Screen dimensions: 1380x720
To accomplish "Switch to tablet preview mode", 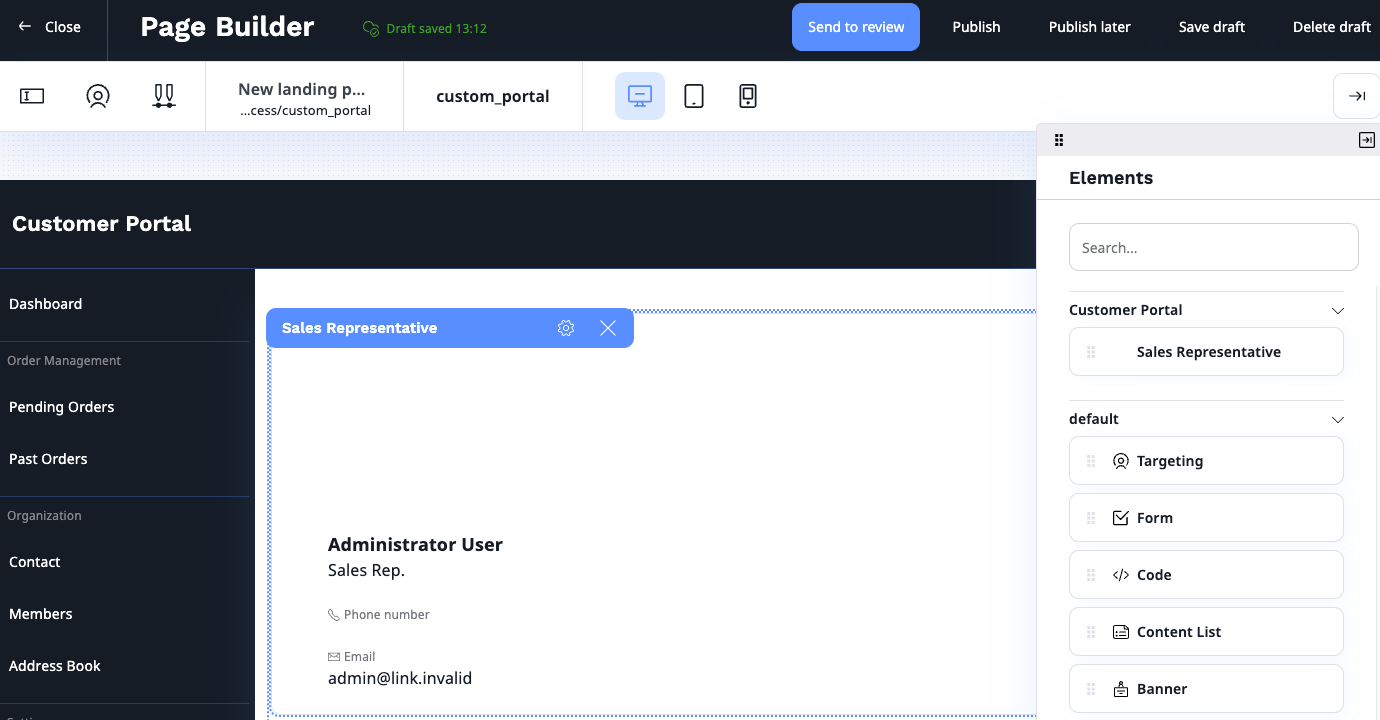I will click(694, 95).
